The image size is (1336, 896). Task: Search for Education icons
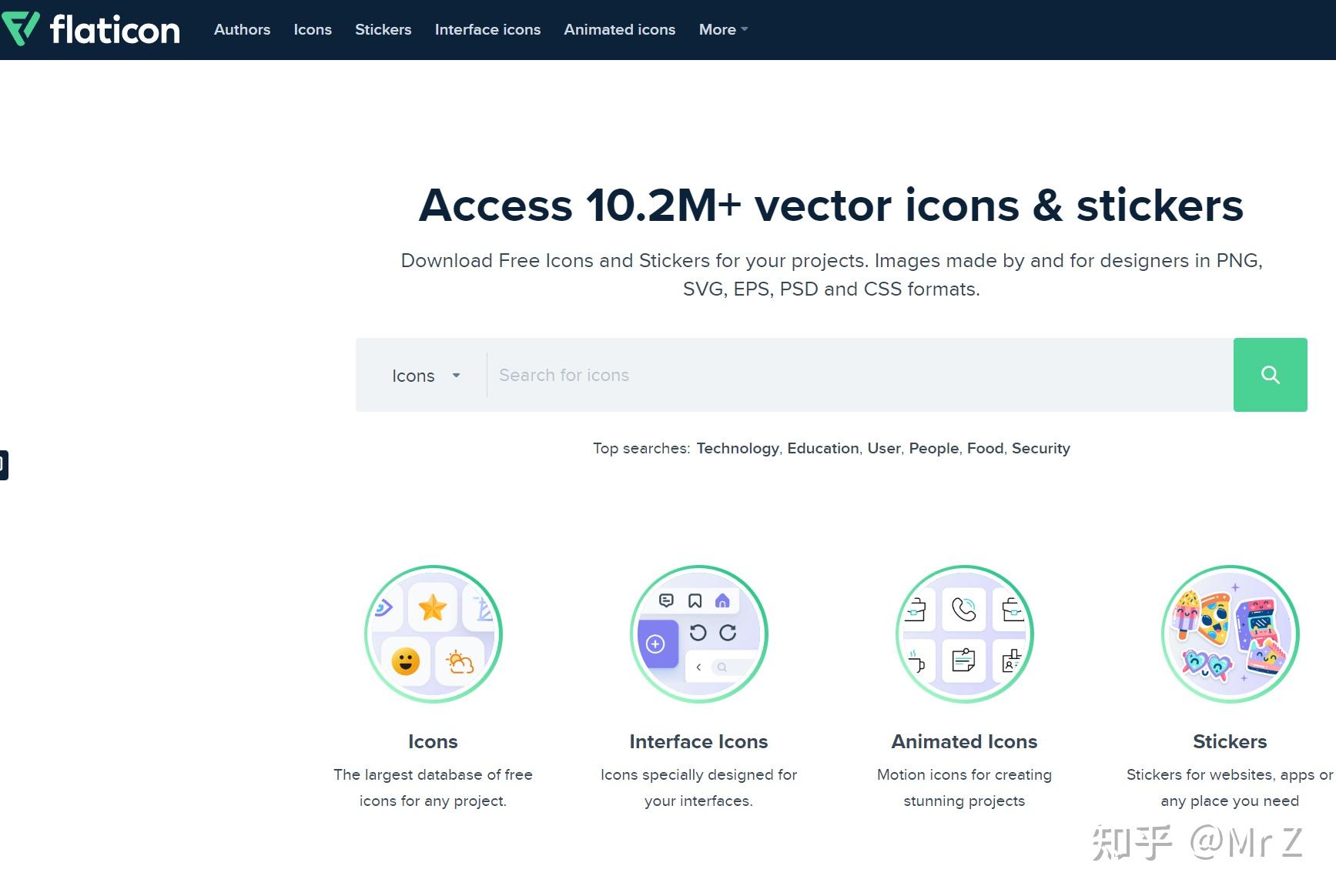822,448
